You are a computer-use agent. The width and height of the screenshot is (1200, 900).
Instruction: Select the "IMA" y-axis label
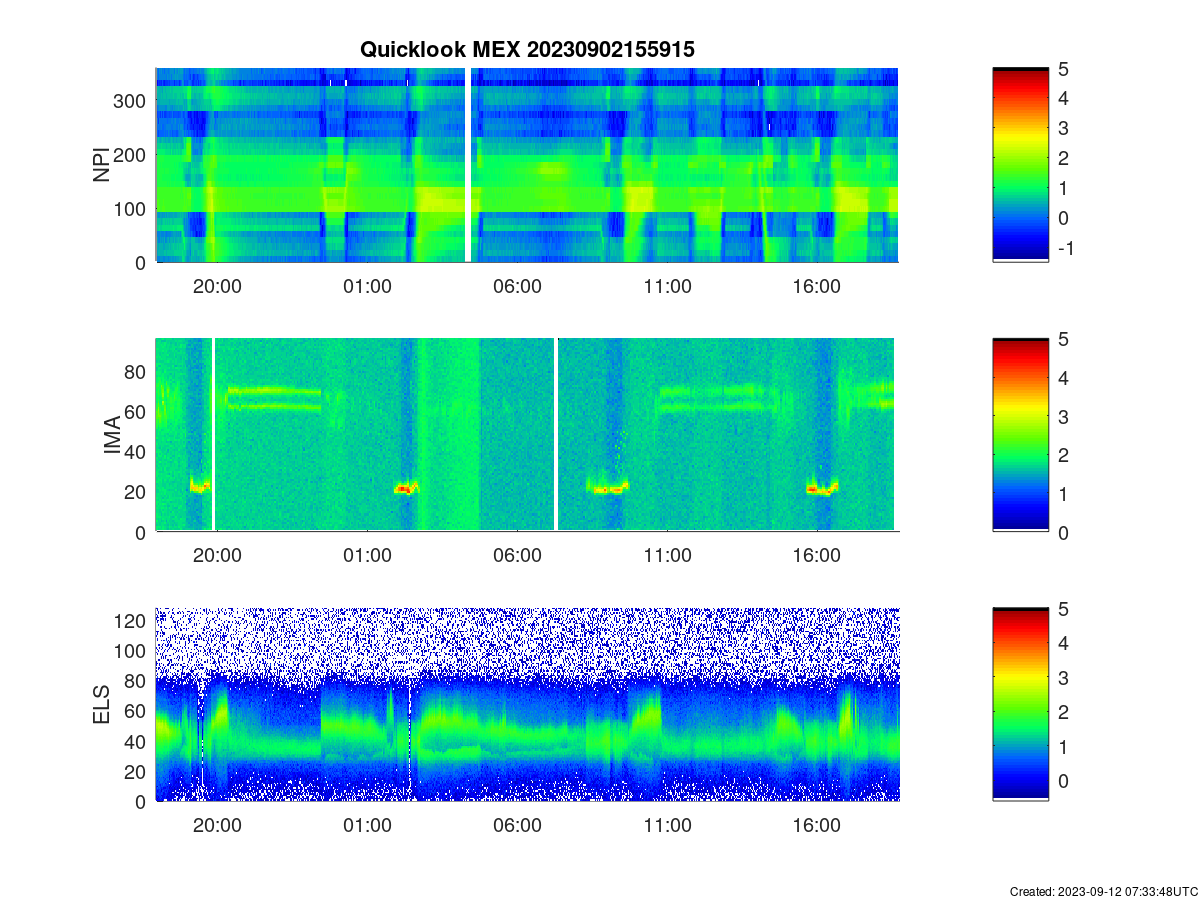click(x=112, y=436)
